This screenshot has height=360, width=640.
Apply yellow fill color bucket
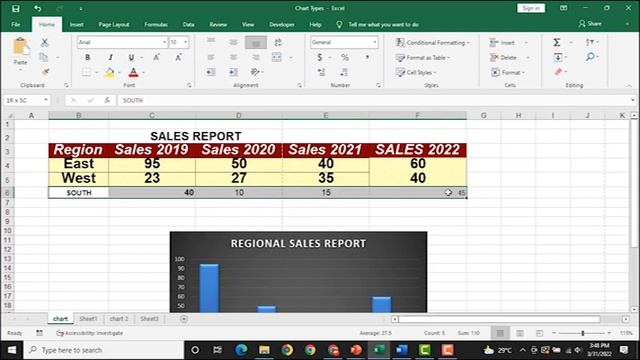109,73
